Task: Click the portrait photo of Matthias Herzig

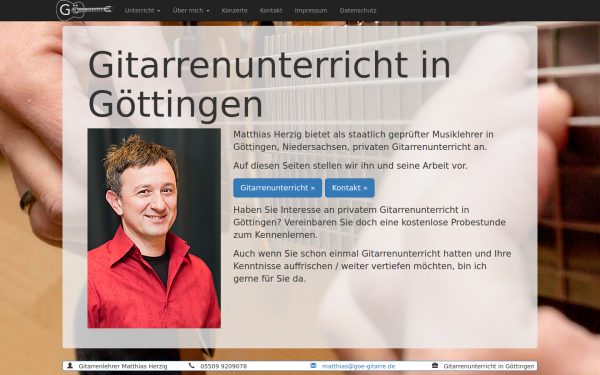Action: coord(154,228)
